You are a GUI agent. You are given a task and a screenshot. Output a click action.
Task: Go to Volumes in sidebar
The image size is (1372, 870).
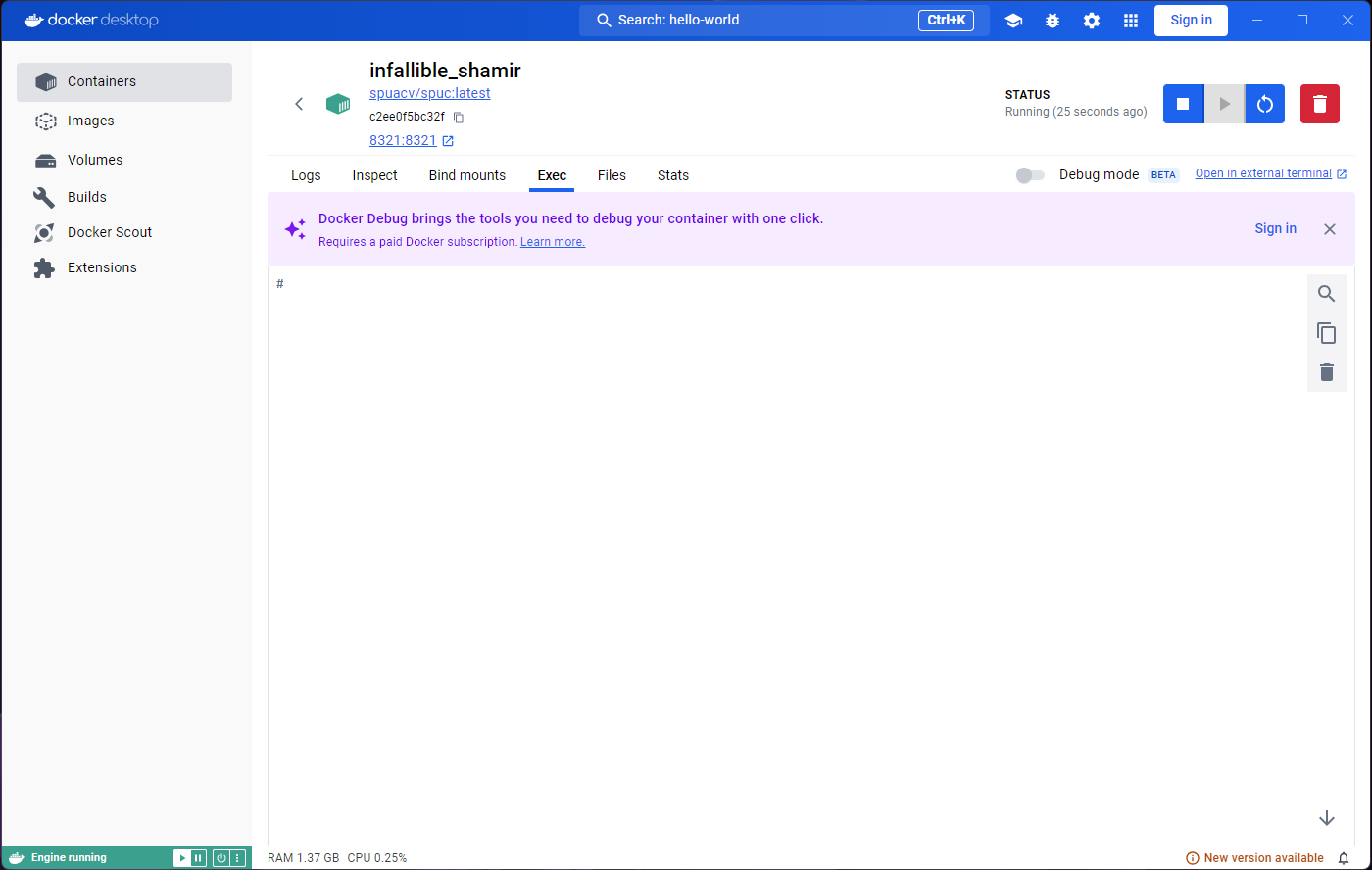(124, 160)
